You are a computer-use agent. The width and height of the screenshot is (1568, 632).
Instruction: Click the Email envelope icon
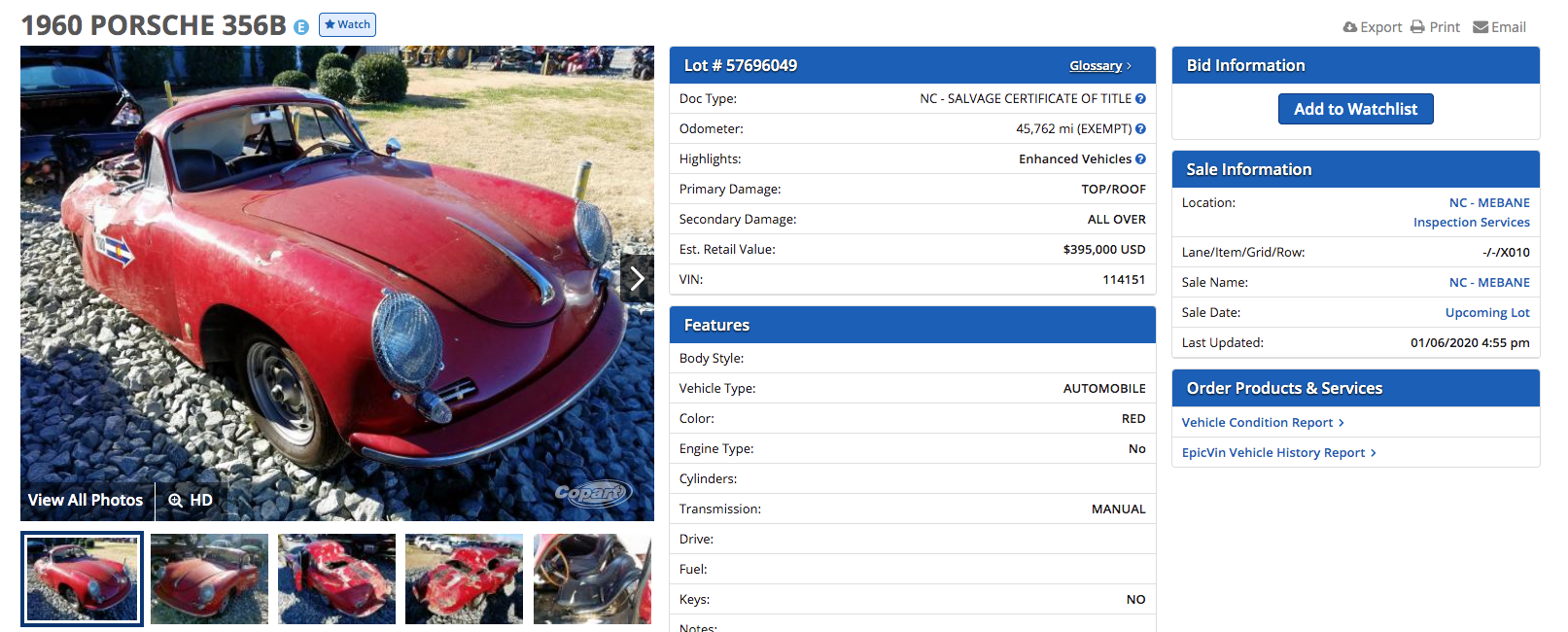(x=1481, y=27)
